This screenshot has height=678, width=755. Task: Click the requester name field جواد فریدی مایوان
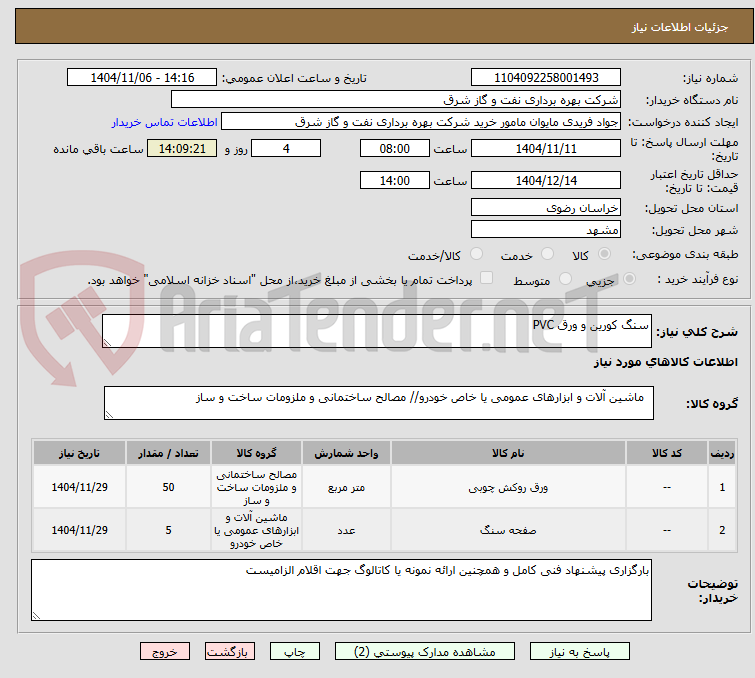tap(421, 122)
